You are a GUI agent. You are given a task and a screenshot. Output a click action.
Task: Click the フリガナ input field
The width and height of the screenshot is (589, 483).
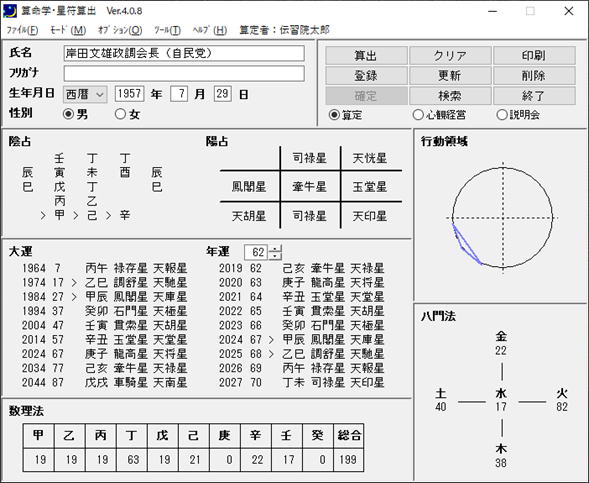click(184, 74)
